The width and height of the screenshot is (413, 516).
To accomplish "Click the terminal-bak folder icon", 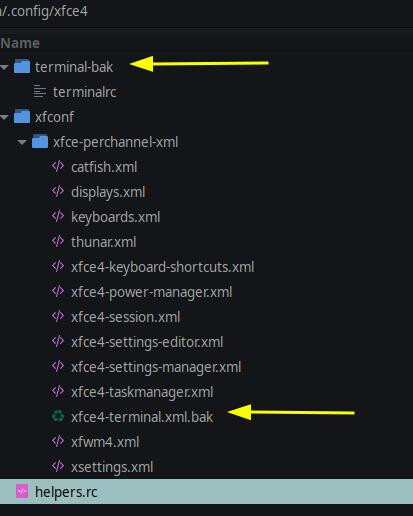I will (x=22, y=66).
